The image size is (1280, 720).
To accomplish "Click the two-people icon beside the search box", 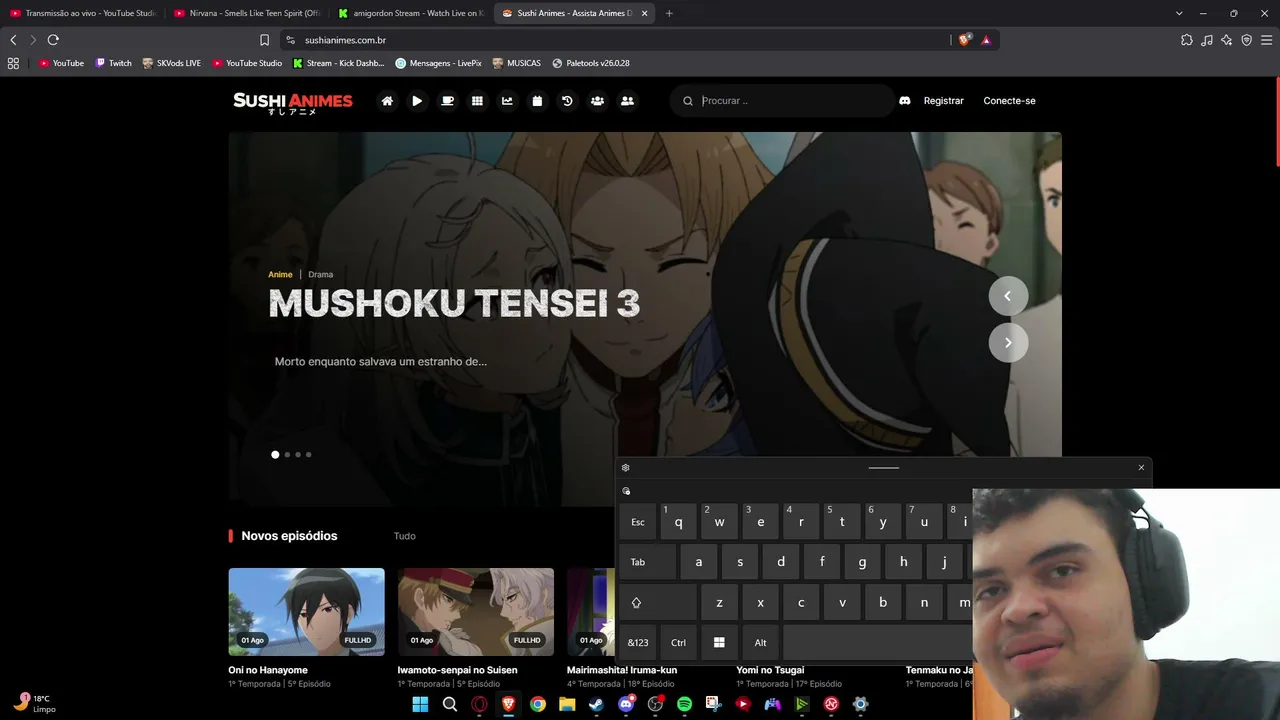I will [627, 101].
